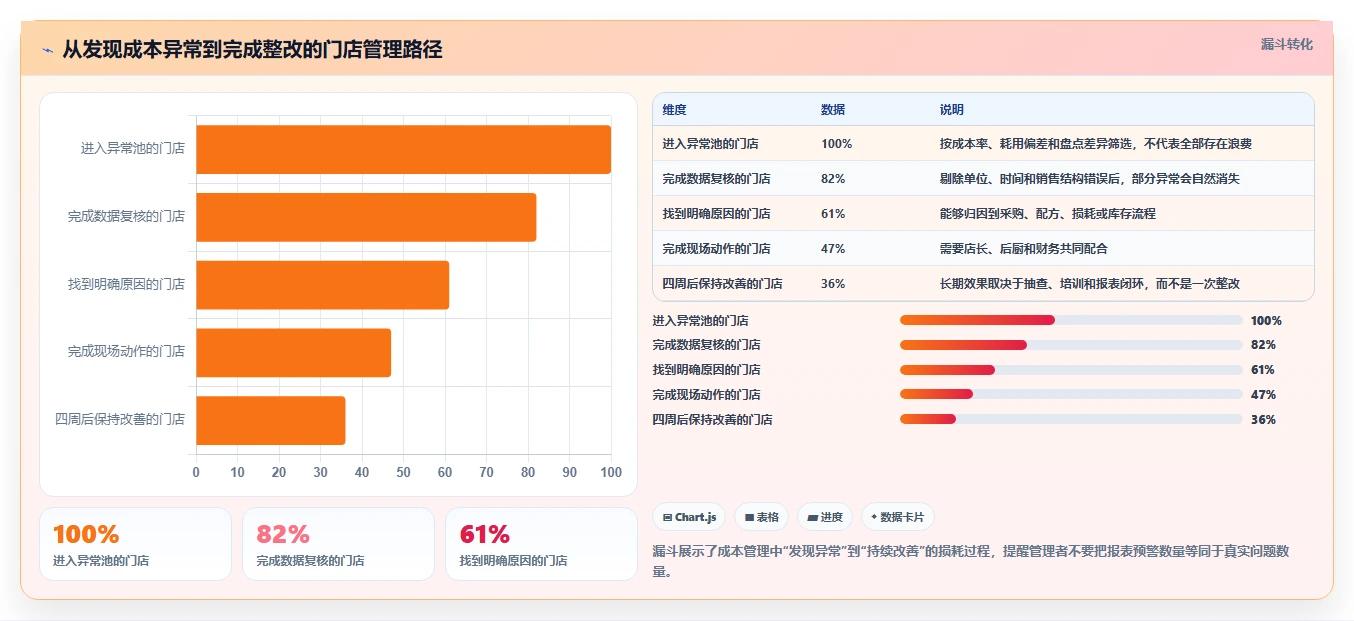
Task: Select the 数据卡片 chip
Action: (897, 517)
